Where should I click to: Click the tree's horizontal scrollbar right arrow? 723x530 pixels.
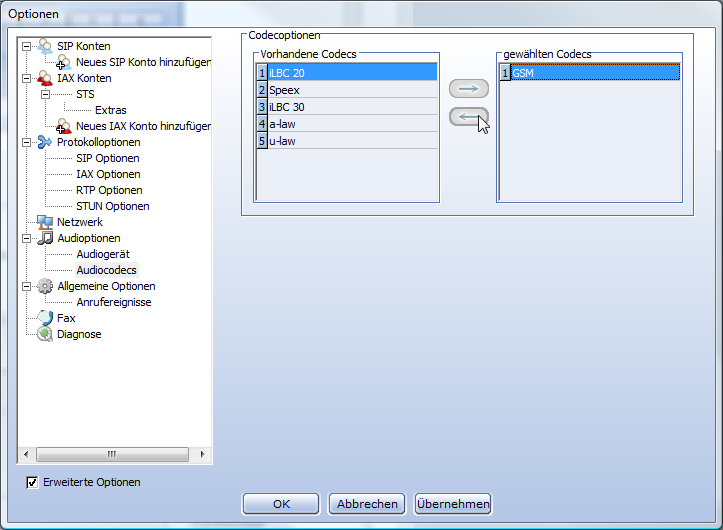tap(202, 454)
